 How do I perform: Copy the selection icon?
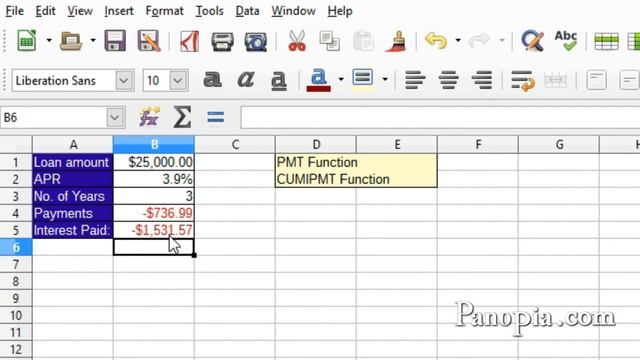coord(329,41)
